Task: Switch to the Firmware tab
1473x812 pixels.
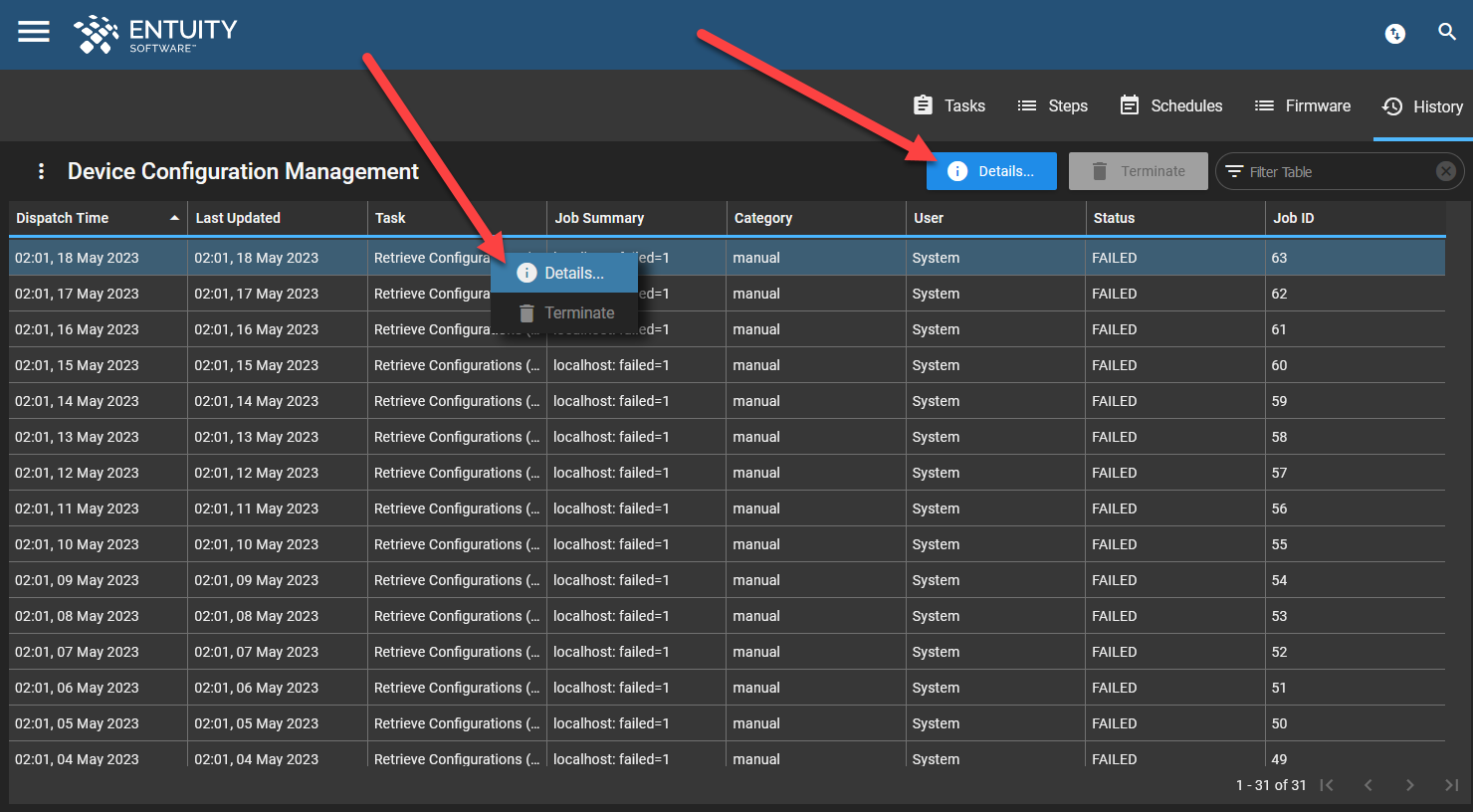Action: coord(1303,105)
